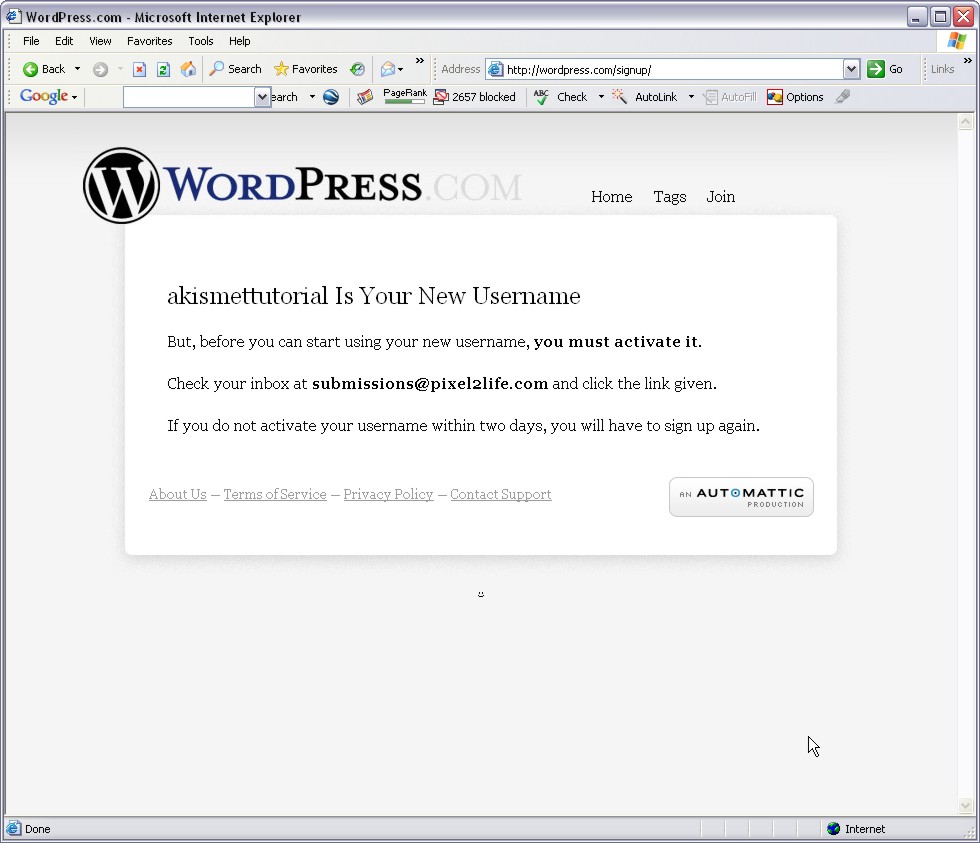Click the popup blocker 2657 blocked icon
Screen dimensions: 980x843
click(441, 97)
